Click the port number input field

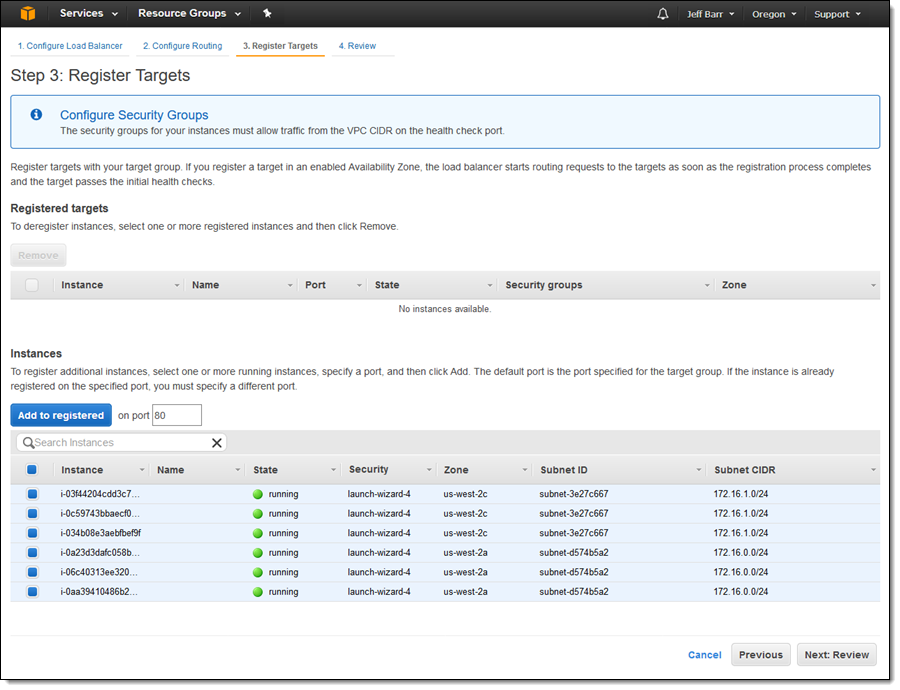click(x=177, y=415)
